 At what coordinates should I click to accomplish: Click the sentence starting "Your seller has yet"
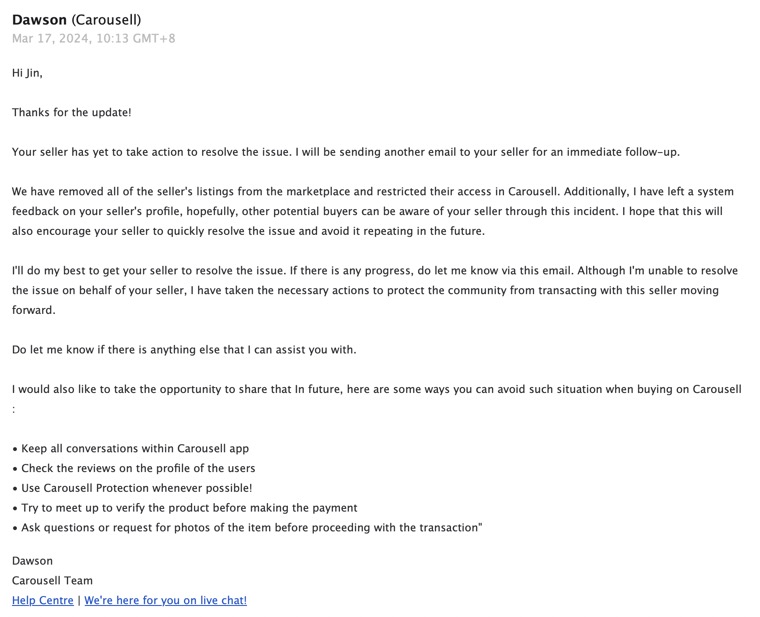point(345,152)
